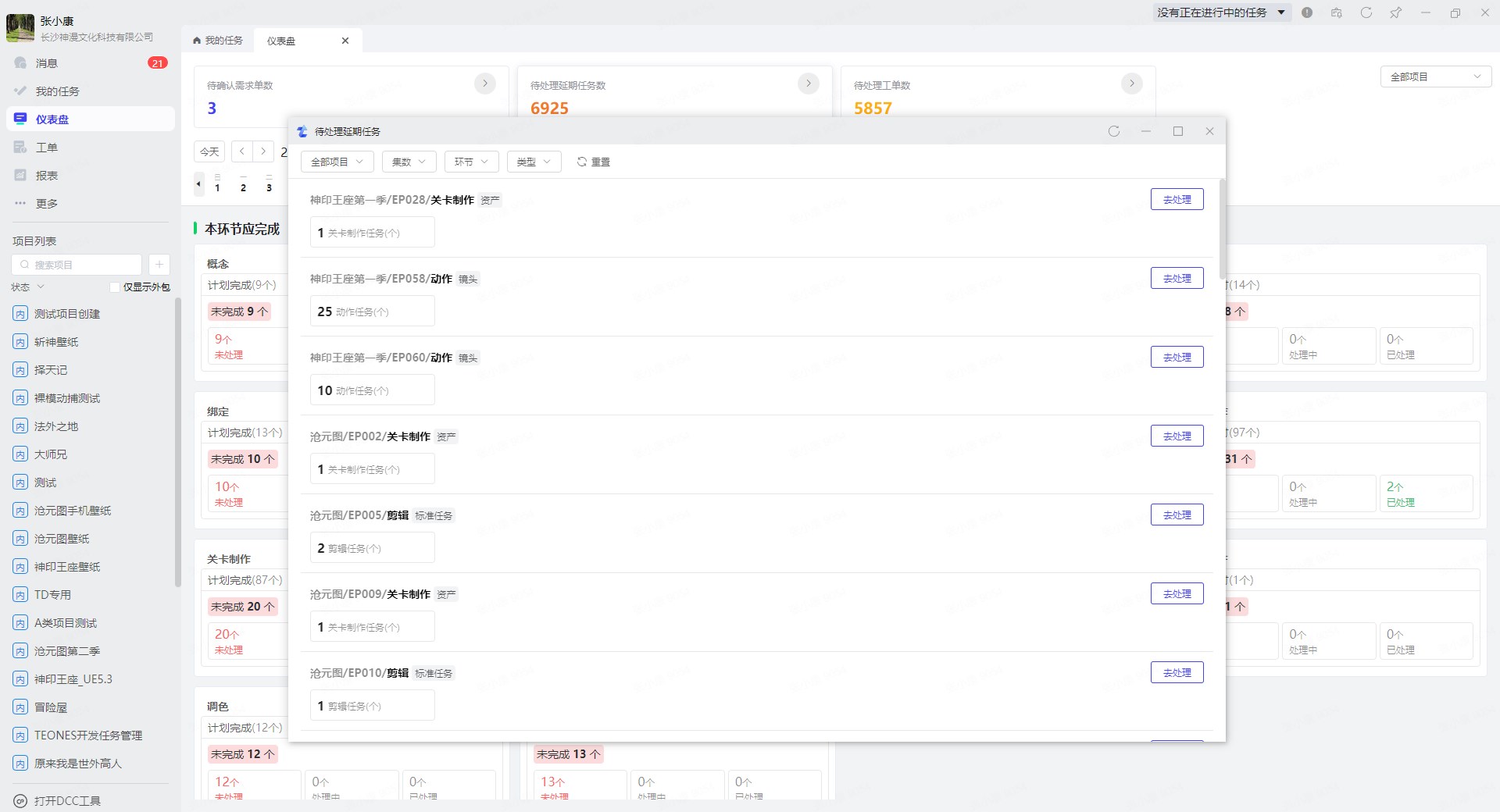Open 待处理延期任务数 card arrow
Image resolution: width=1500 pixels, height=812 pixels.
809,84
